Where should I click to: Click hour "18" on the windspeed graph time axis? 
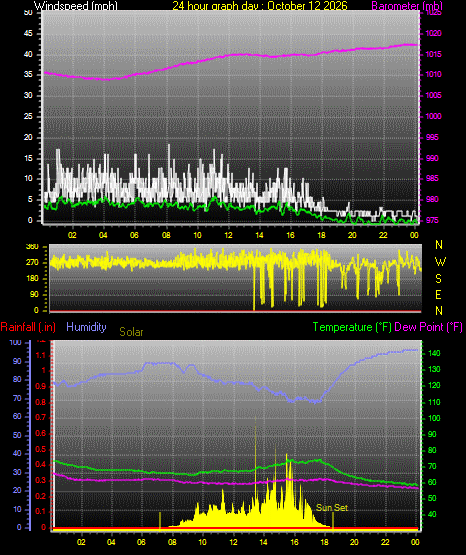321,235
